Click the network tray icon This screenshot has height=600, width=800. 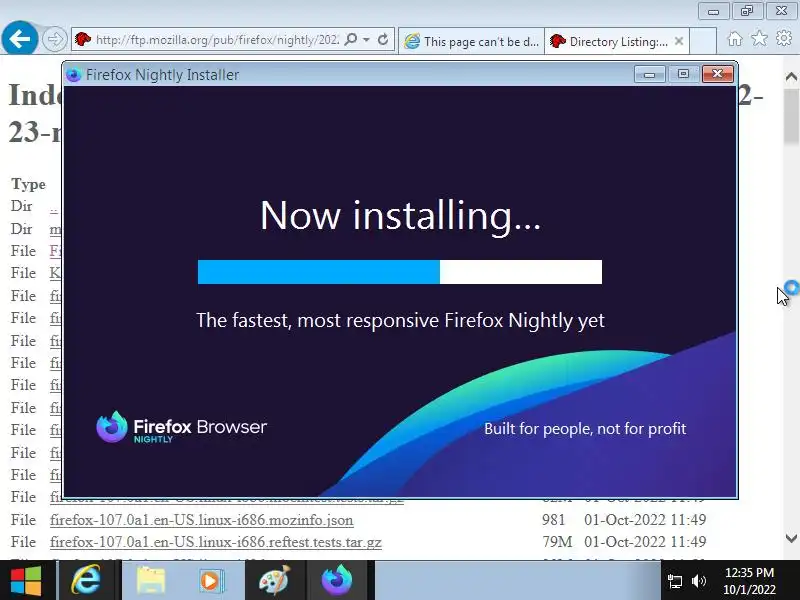tap(674, 581)
